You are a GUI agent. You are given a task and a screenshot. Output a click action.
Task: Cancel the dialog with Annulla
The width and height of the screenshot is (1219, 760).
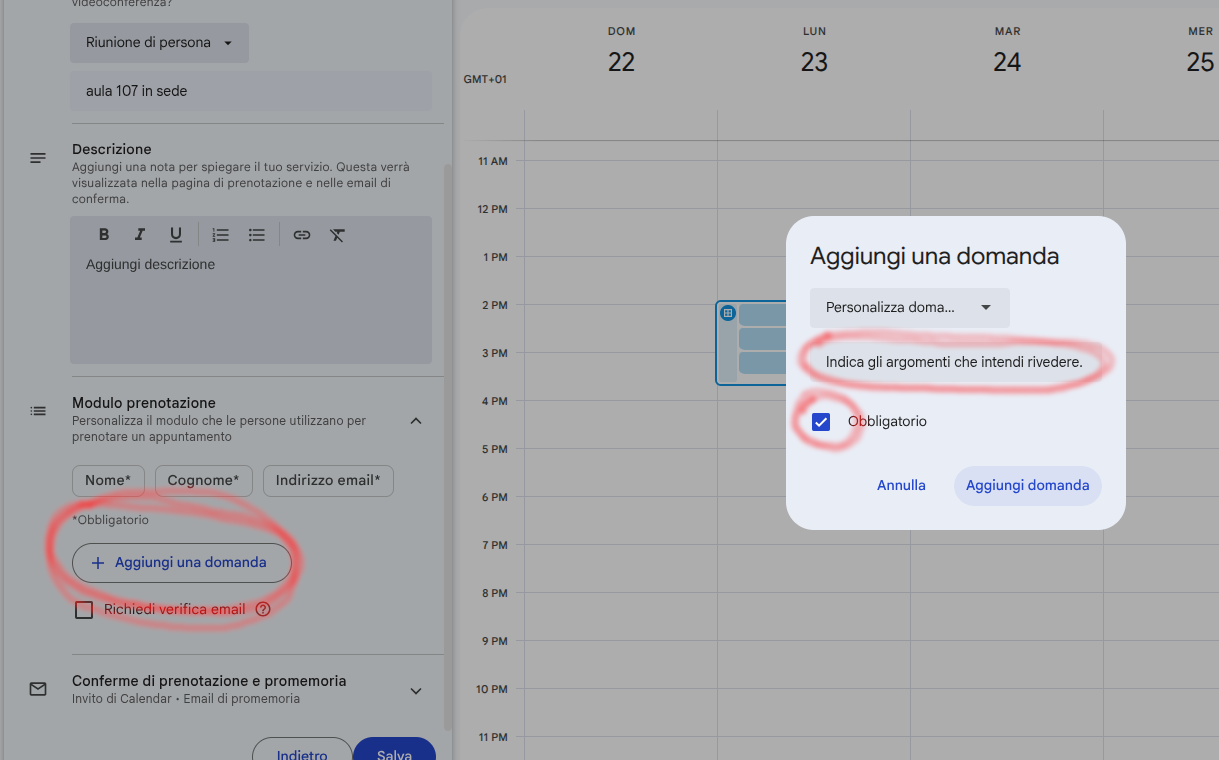pos(901,486)
